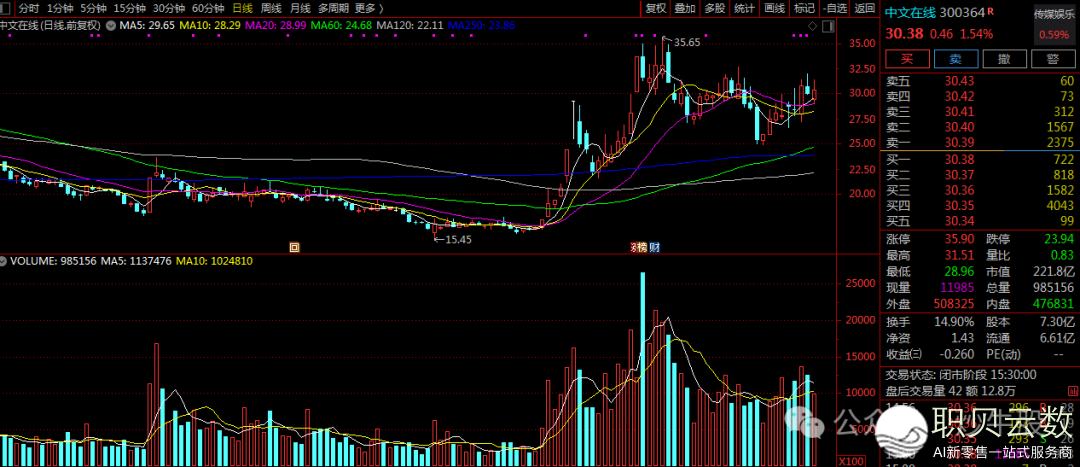
Task: Open the 复权 adjustment option
Action: pyautogui.click(x=655, y=7)
